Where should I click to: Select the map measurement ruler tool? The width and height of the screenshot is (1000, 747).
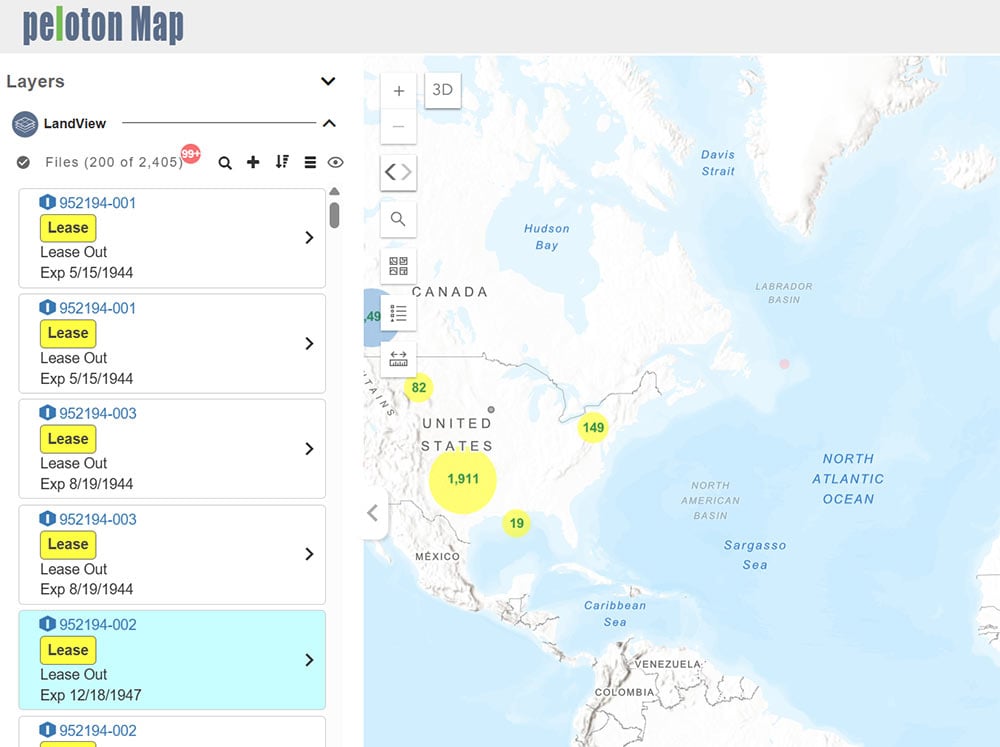[x=398, y=359]
